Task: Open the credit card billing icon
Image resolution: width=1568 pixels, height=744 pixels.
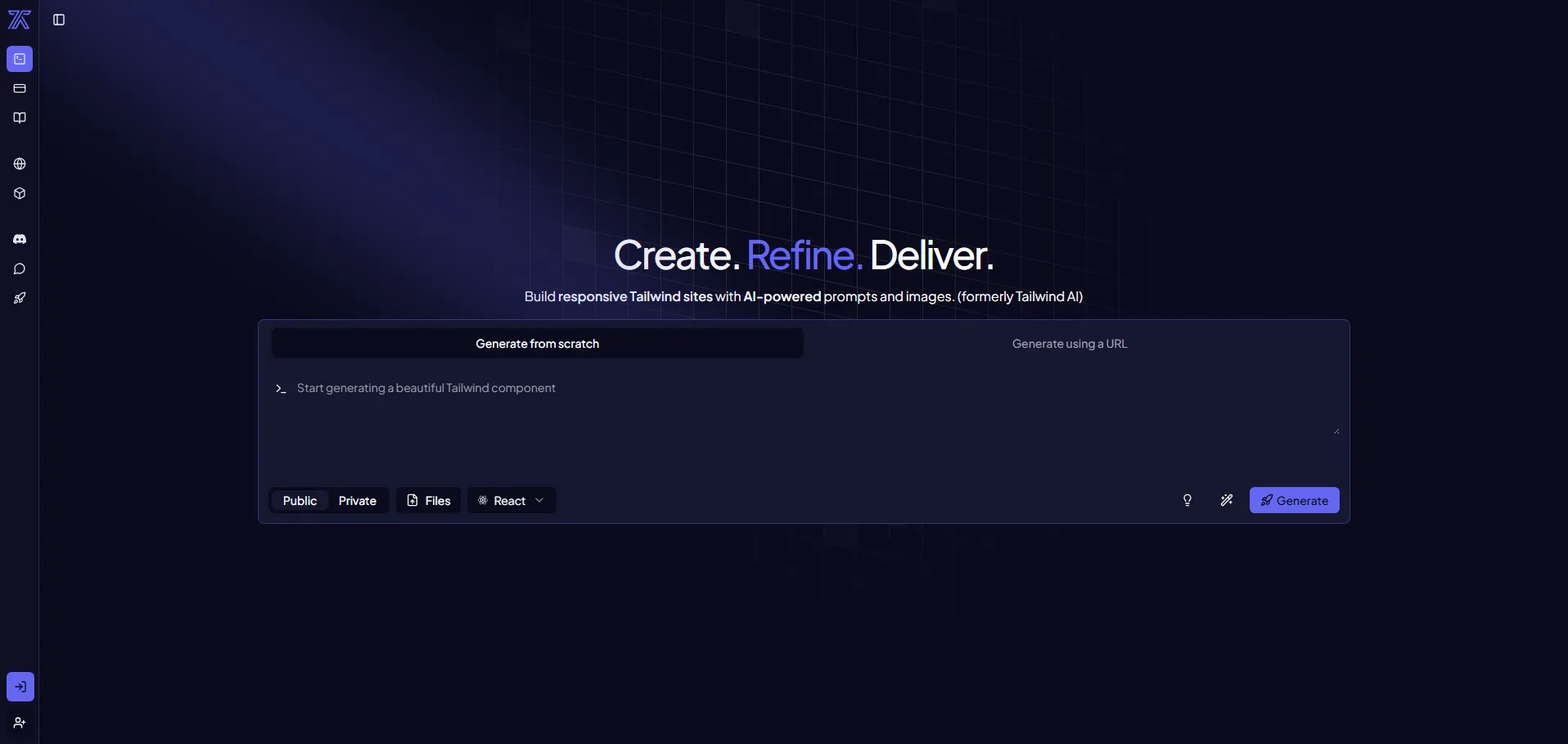Action: coord(20,88)
